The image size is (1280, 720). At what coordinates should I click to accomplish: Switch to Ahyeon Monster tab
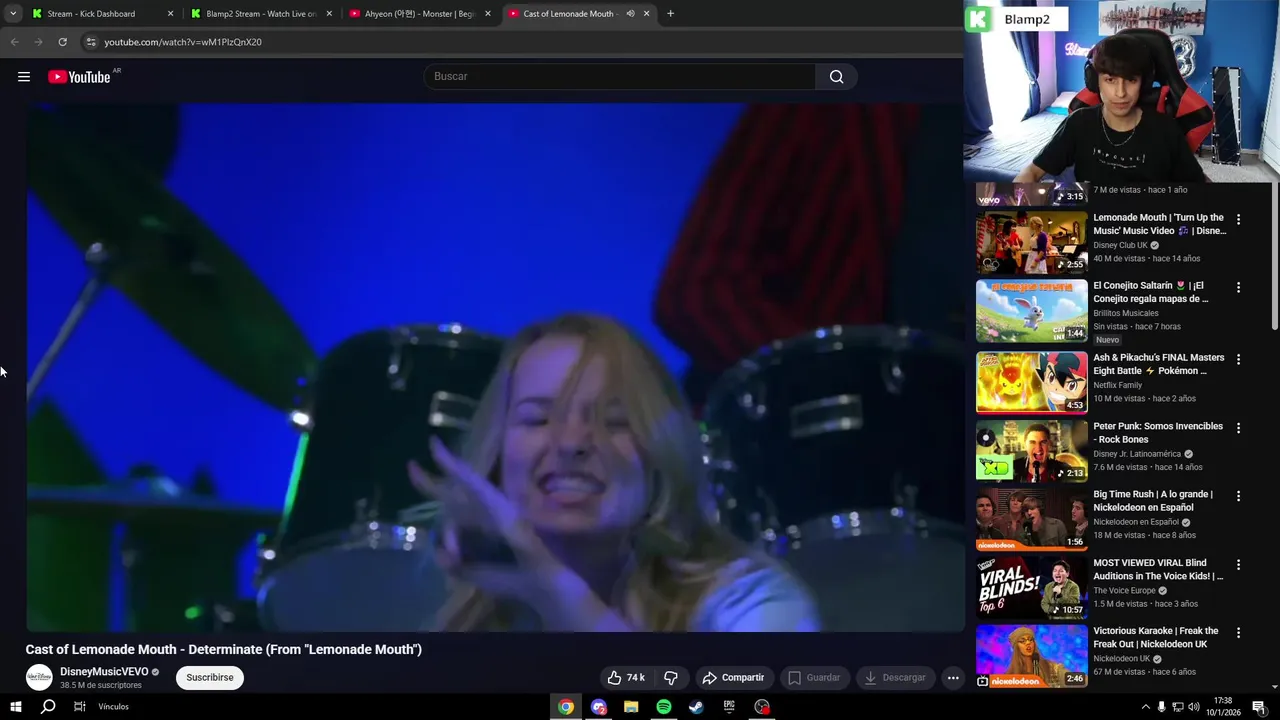coord(419,14)
